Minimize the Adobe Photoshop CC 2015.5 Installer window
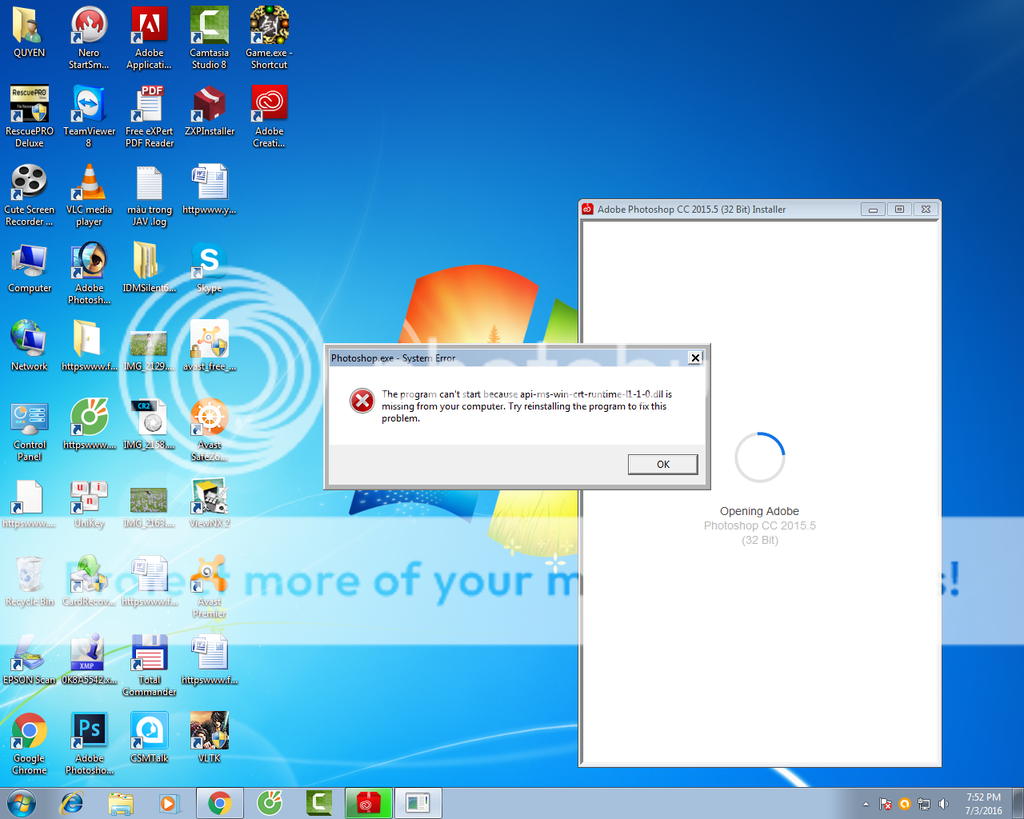Image resolution: width=1024 pixels, height=819 pixels. click(x=872, y=210)
